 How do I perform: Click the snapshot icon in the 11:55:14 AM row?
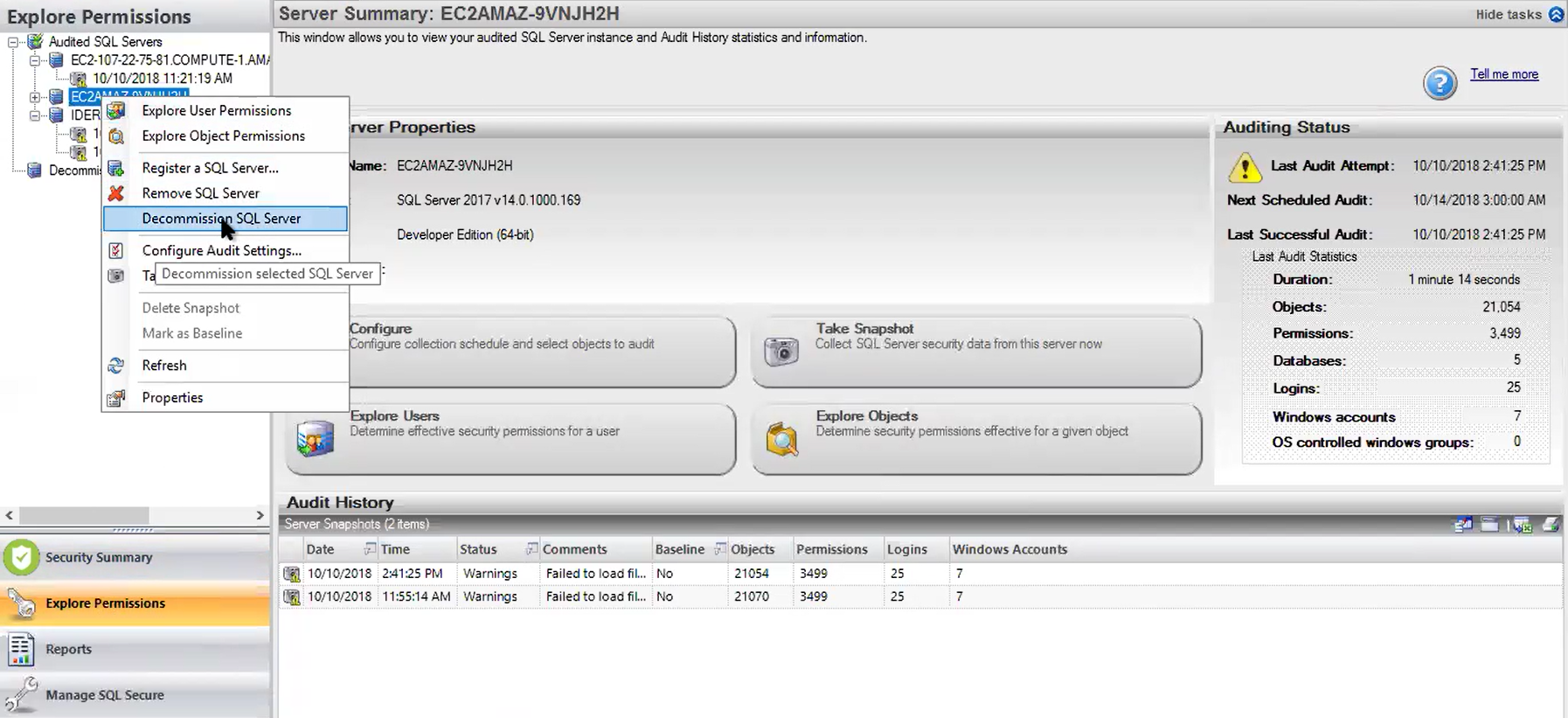(x=292, y=596)
